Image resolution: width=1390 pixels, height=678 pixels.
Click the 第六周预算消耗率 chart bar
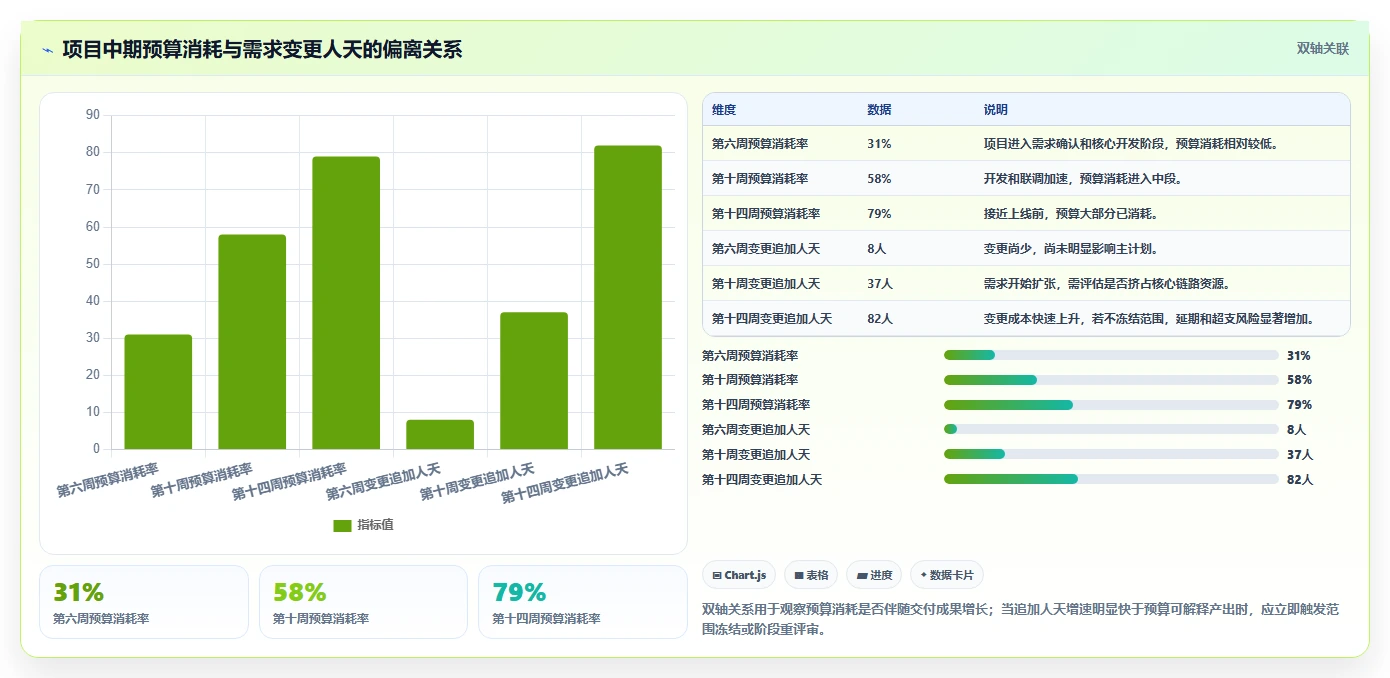158,392
